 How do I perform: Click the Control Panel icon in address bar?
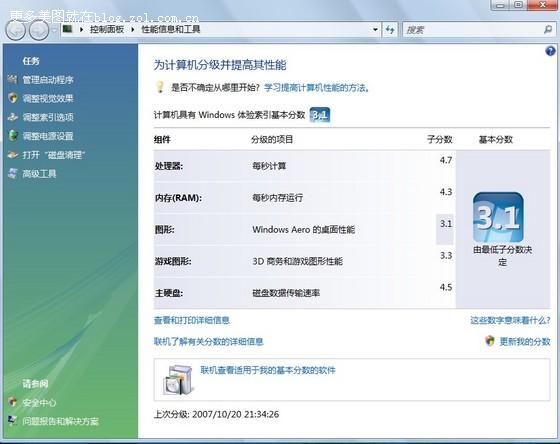point(68,29)
